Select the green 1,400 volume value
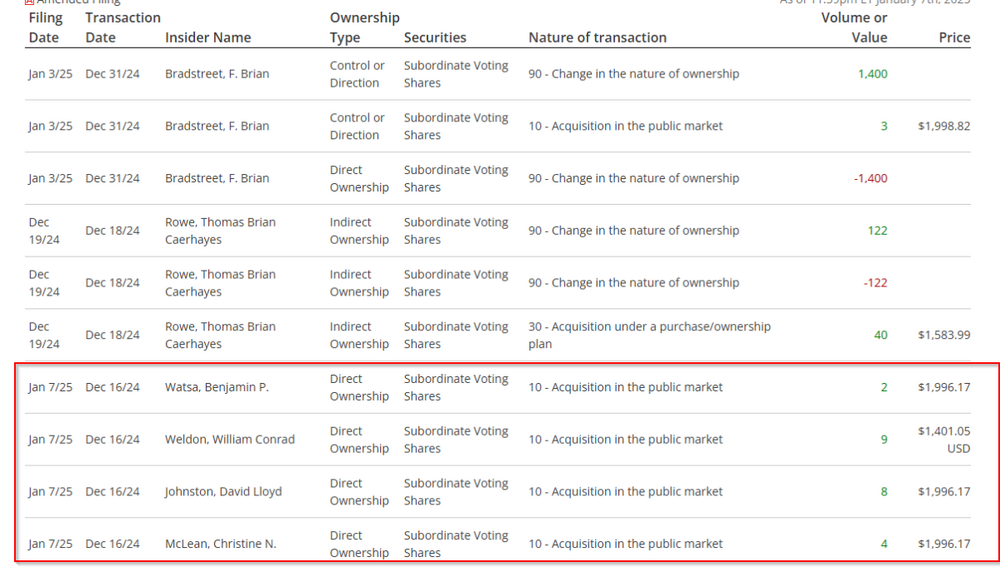The width and height of the screenshot is (1000, 567). 872,74
